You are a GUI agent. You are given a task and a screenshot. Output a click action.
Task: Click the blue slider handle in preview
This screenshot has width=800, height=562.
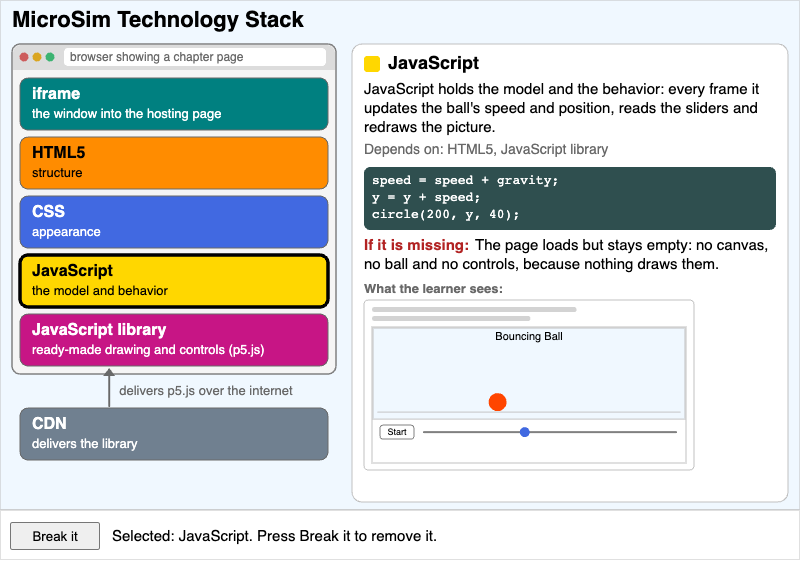pos(524,432)
